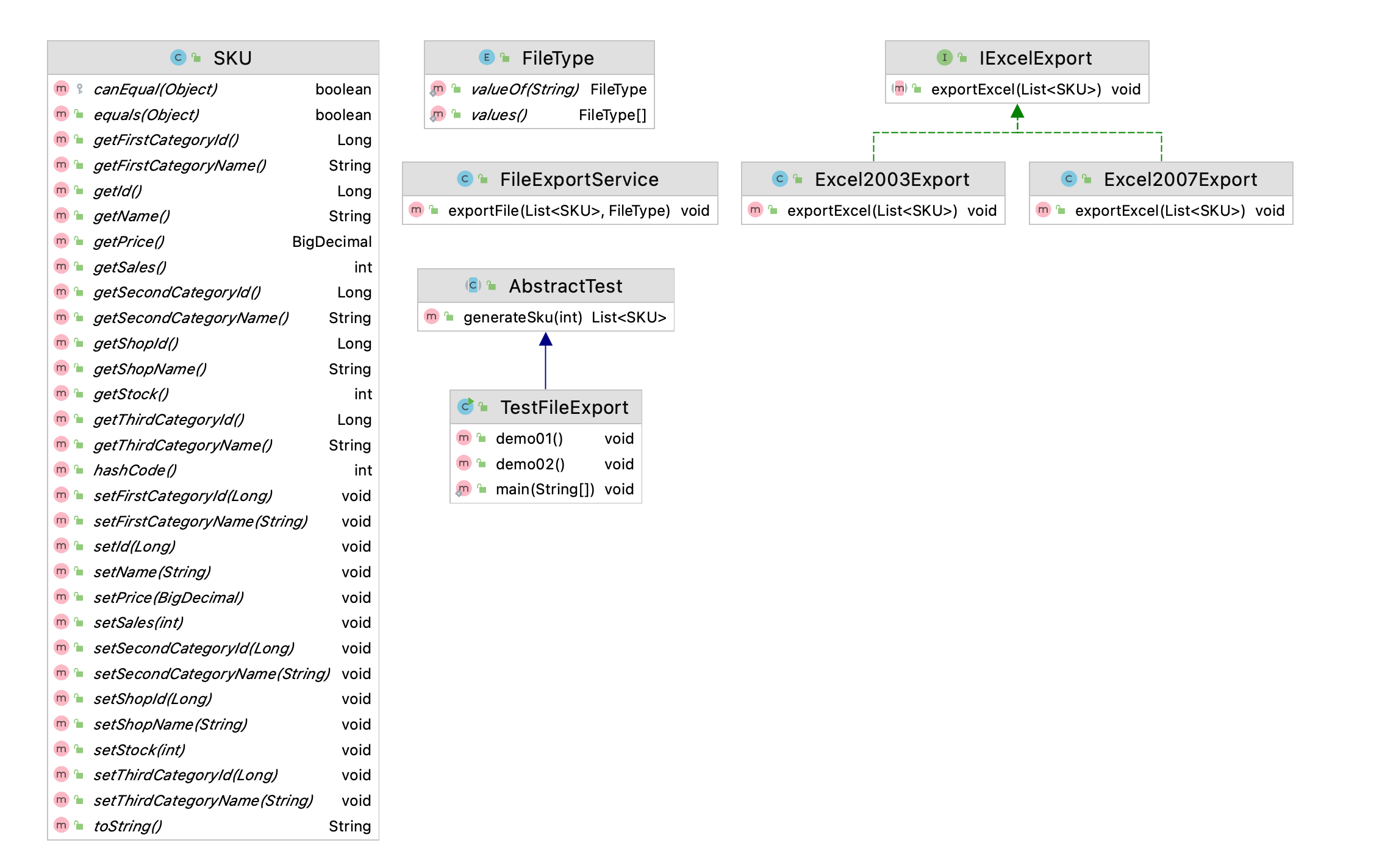Click the BigDecimal return type of getPrice
The width and height of the screenshot is (1382, 868).
(332, 242)
